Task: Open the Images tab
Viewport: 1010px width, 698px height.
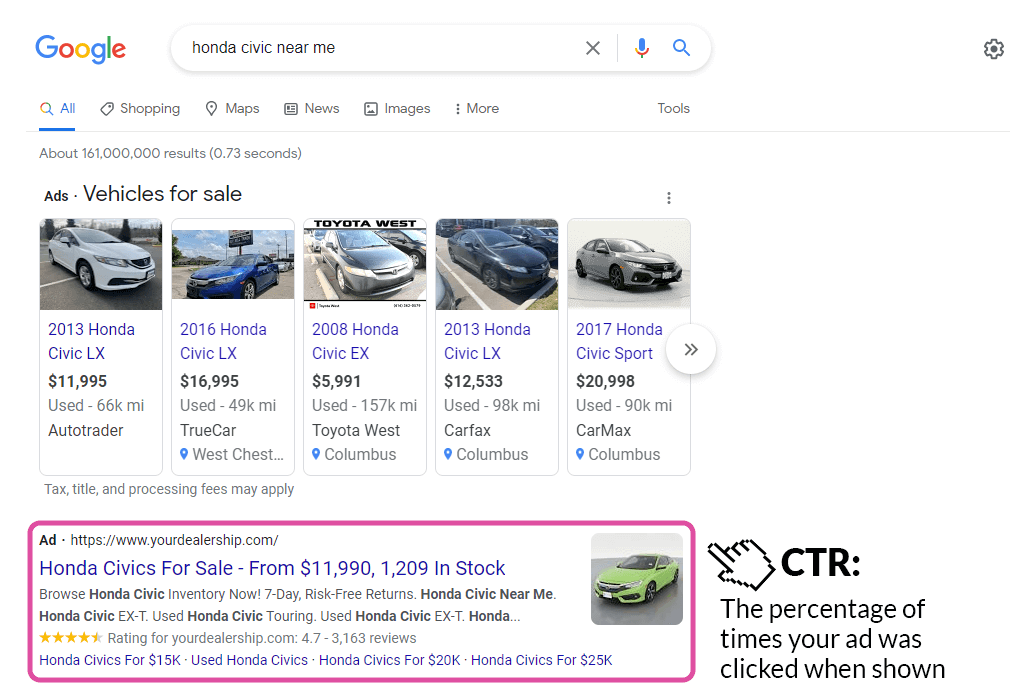Action: coord(397,108)
